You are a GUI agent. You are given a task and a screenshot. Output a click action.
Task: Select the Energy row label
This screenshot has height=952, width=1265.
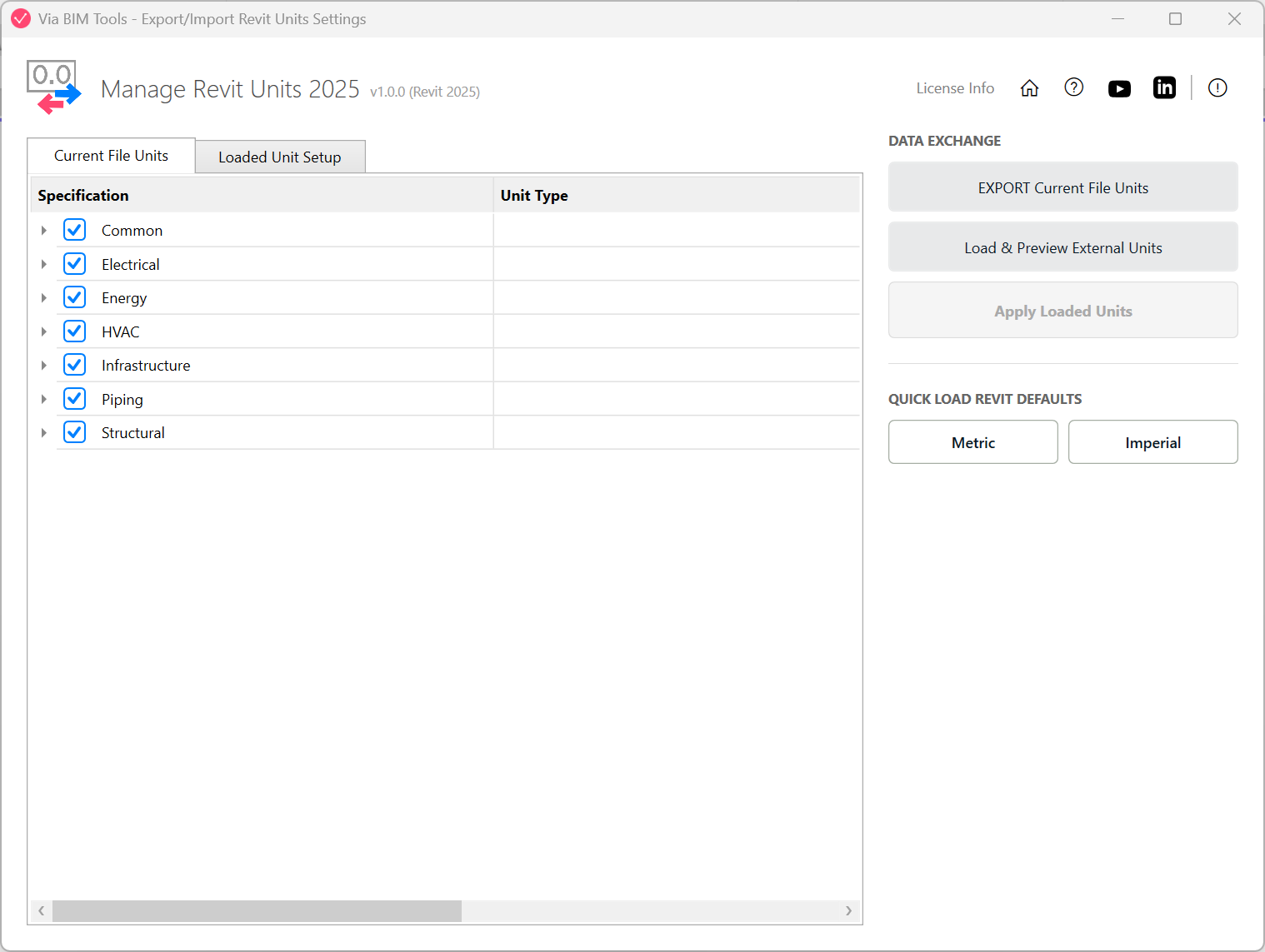coord(124,298)
